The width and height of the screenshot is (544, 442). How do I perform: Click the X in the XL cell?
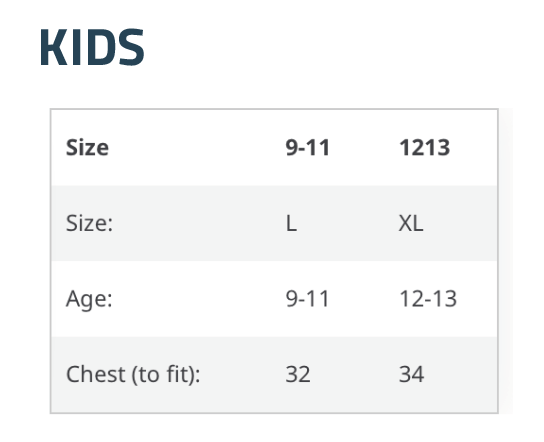[x=405, y=223]
